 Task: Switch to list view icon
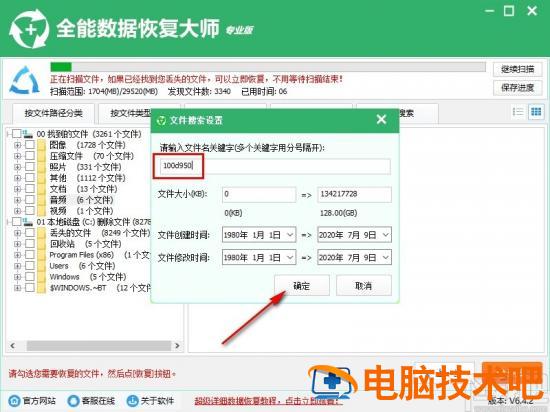518,112
